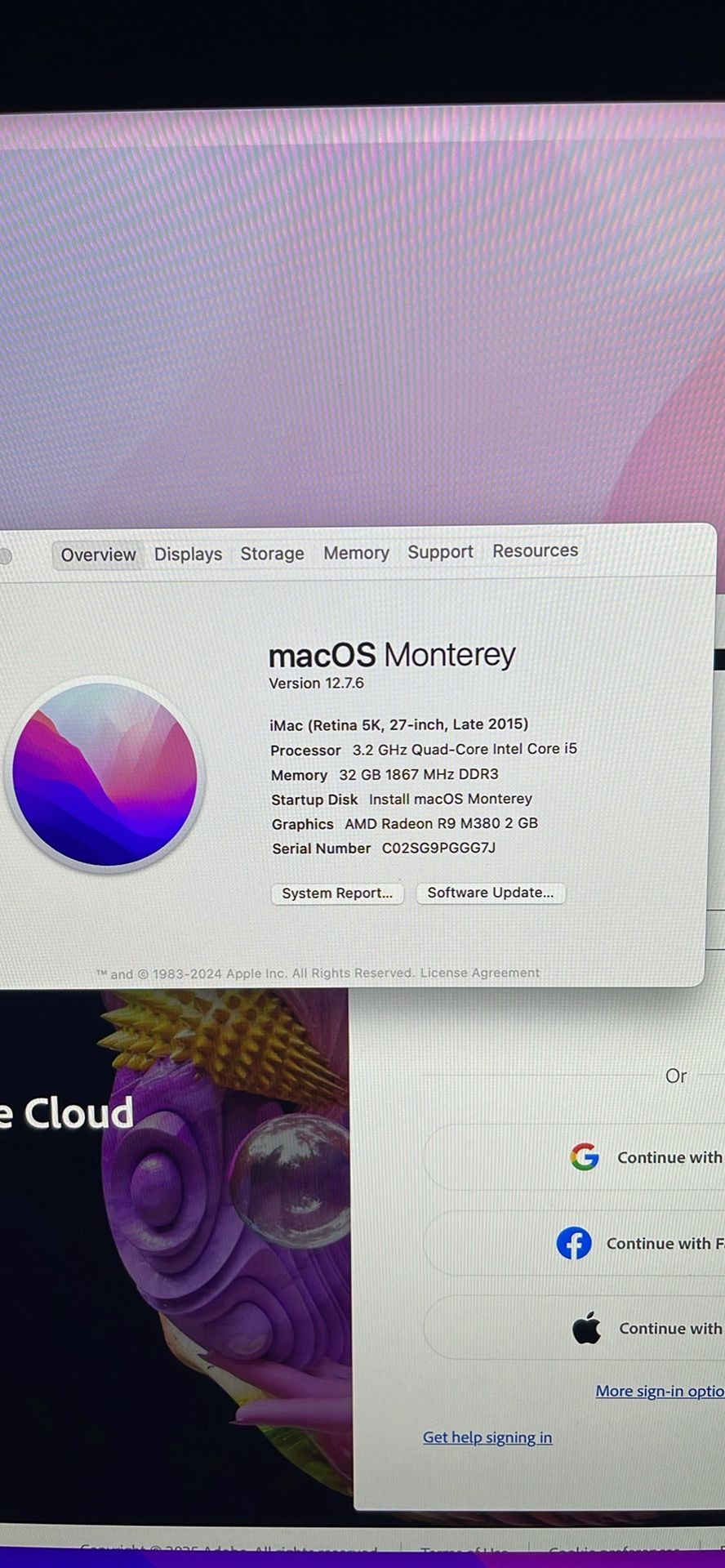Click the Software Update button

[491, 893]
